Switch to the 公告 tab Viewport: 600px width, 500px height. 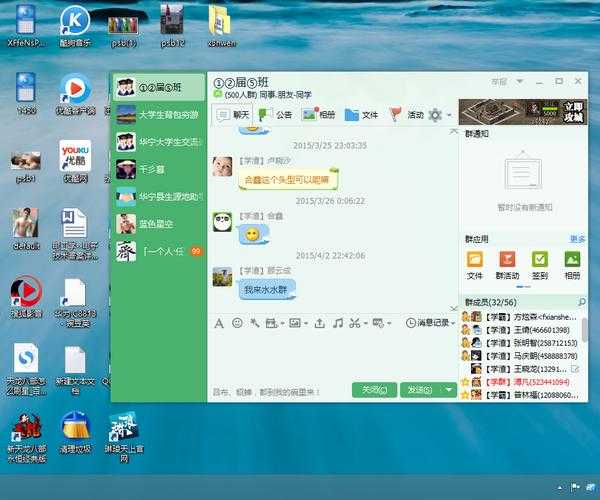click(x=276, y=114)
